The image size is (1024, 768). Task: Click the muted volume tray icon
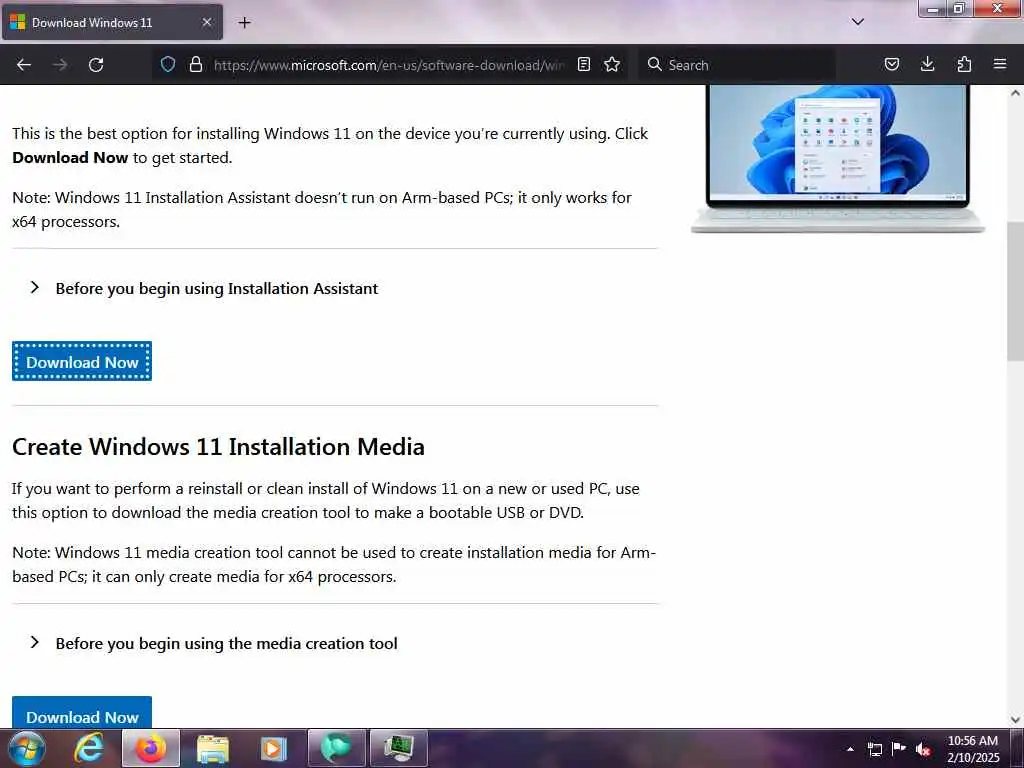(923, 749)
